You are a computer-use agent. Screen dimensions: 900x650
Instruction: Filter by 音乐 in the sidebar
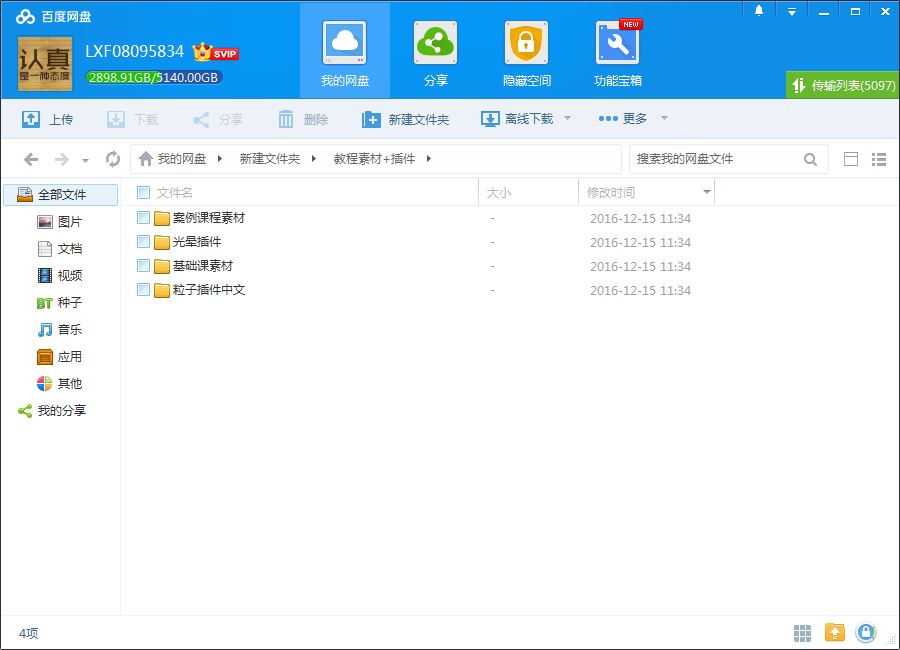(x=60, y=330)
